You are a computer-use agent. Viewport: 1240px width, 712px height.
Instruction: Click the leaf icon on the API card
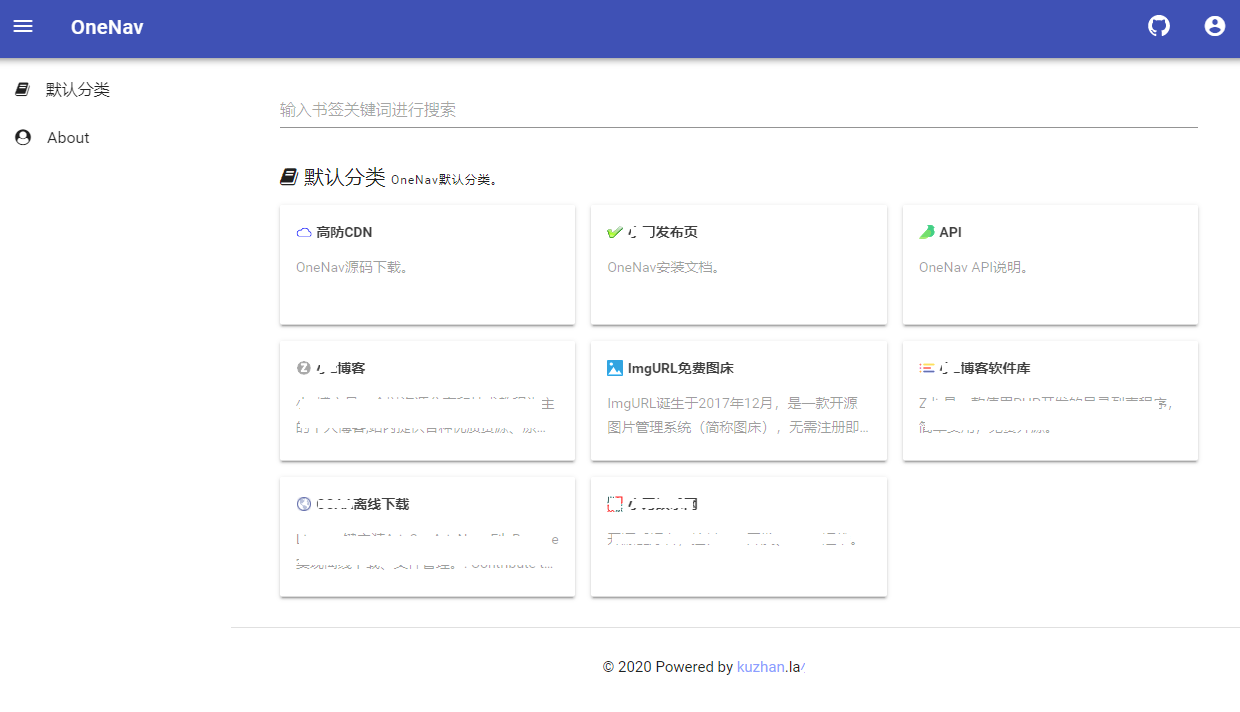[926, 231]
